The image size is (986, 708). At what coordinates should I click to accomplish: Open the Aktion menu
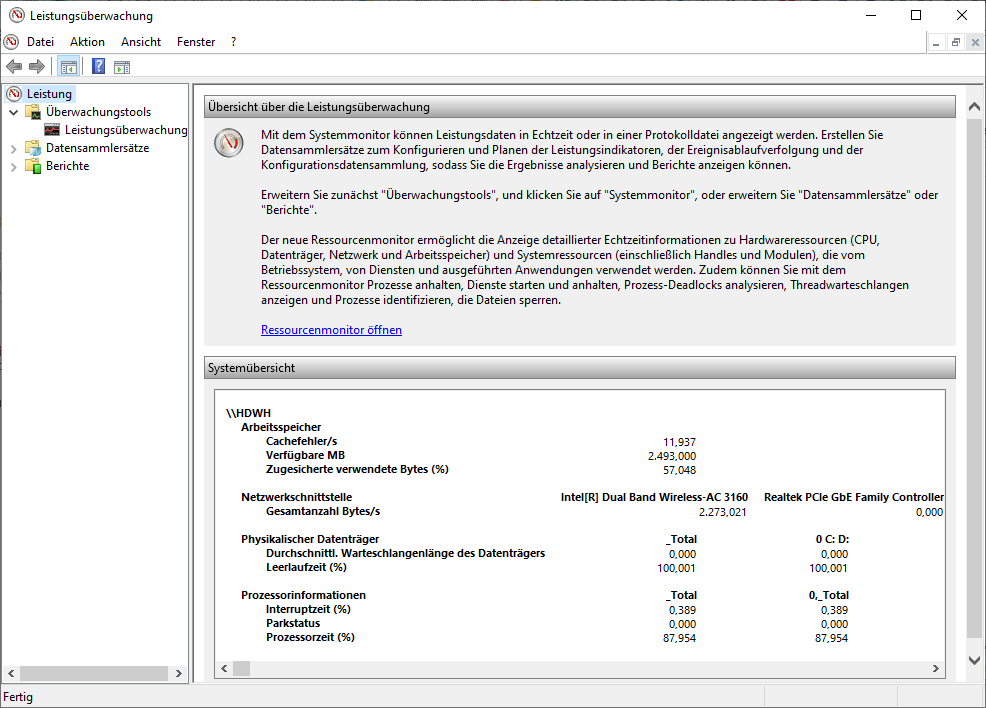[x=87, y=42]
